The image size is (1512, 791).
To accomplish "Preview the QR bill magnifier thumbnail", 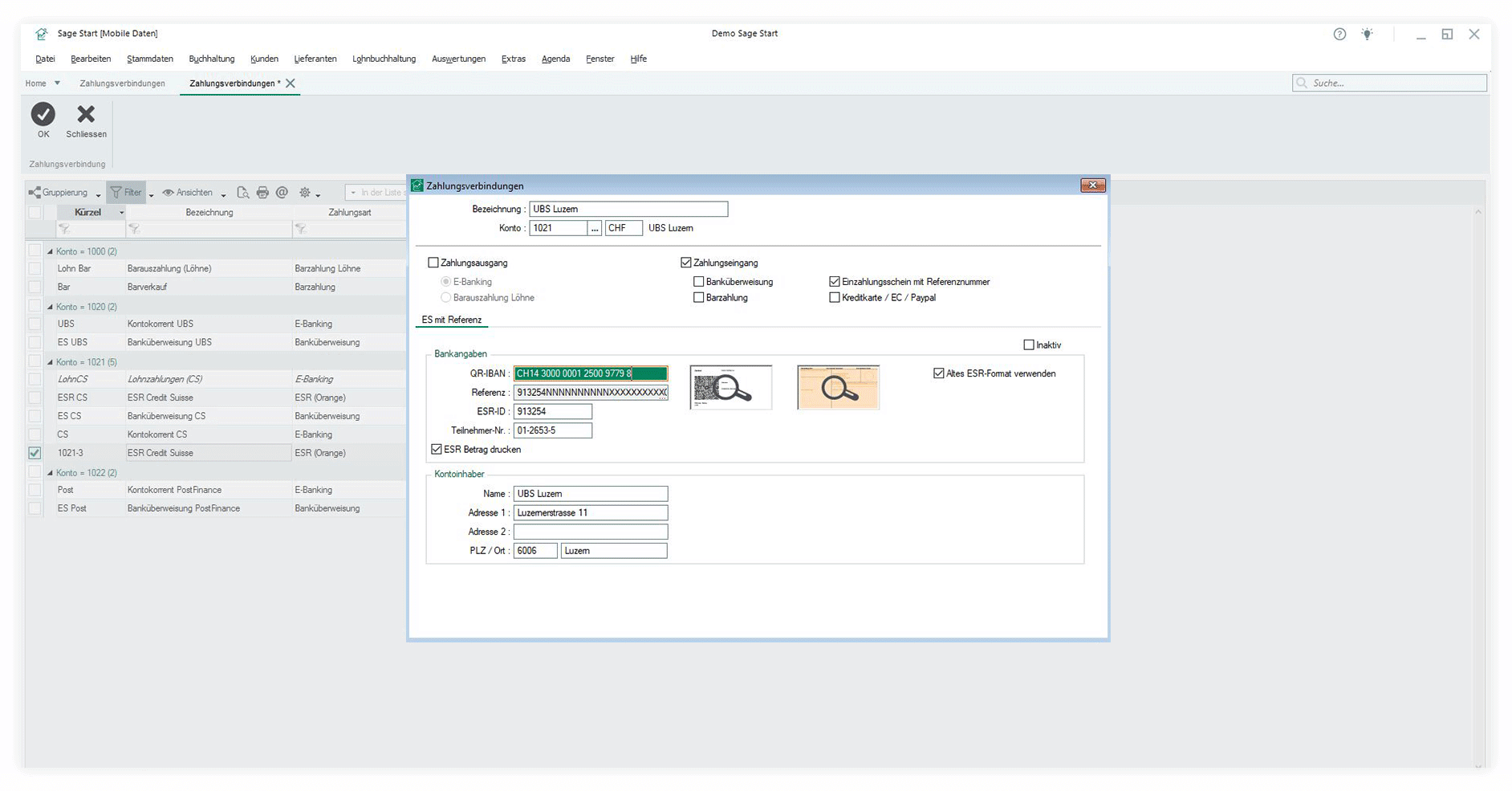I will 730,388.
